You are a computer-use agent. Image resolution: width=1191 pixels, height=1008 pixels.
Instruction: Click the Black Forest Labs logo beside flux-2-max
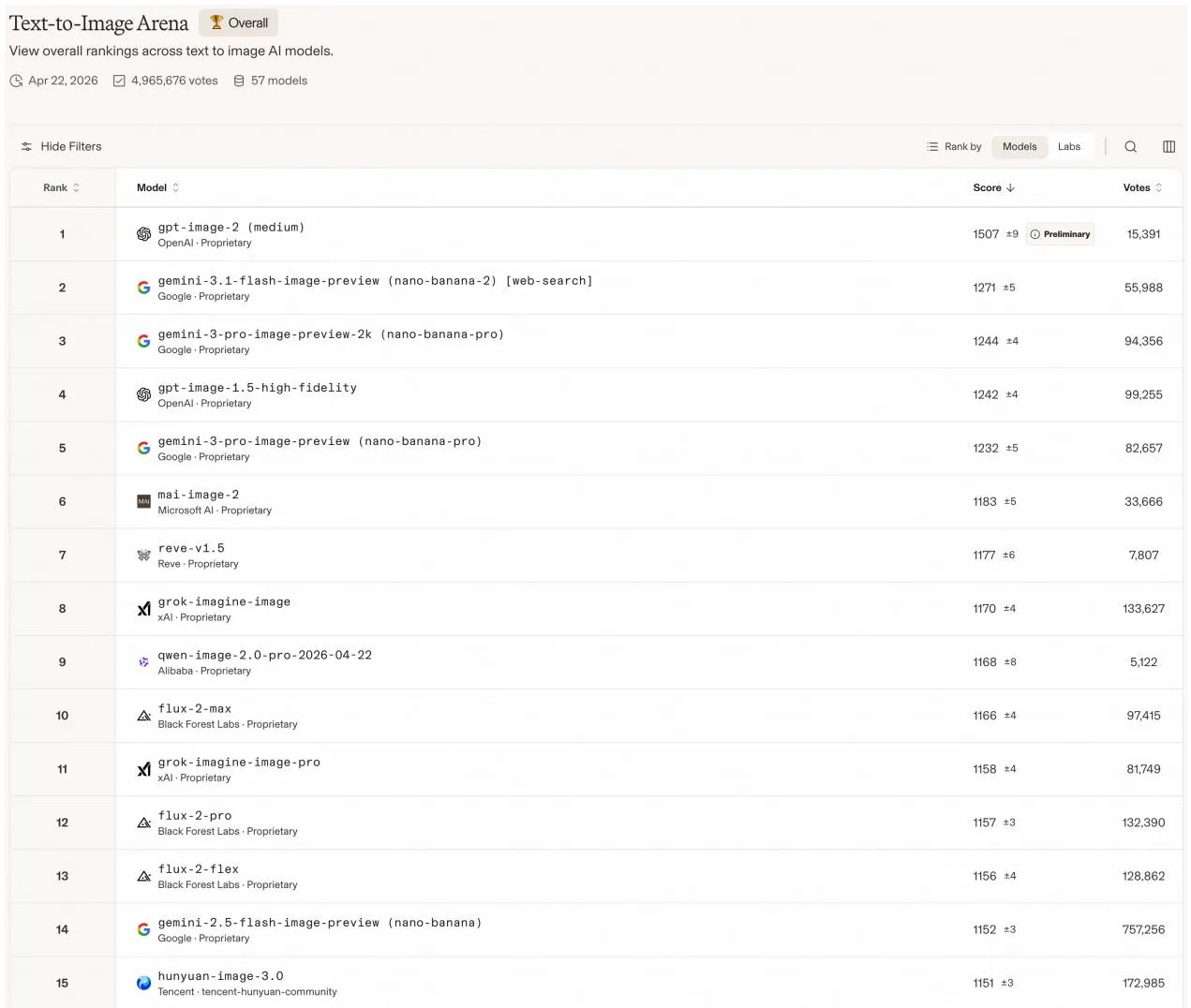coord(143,716)
